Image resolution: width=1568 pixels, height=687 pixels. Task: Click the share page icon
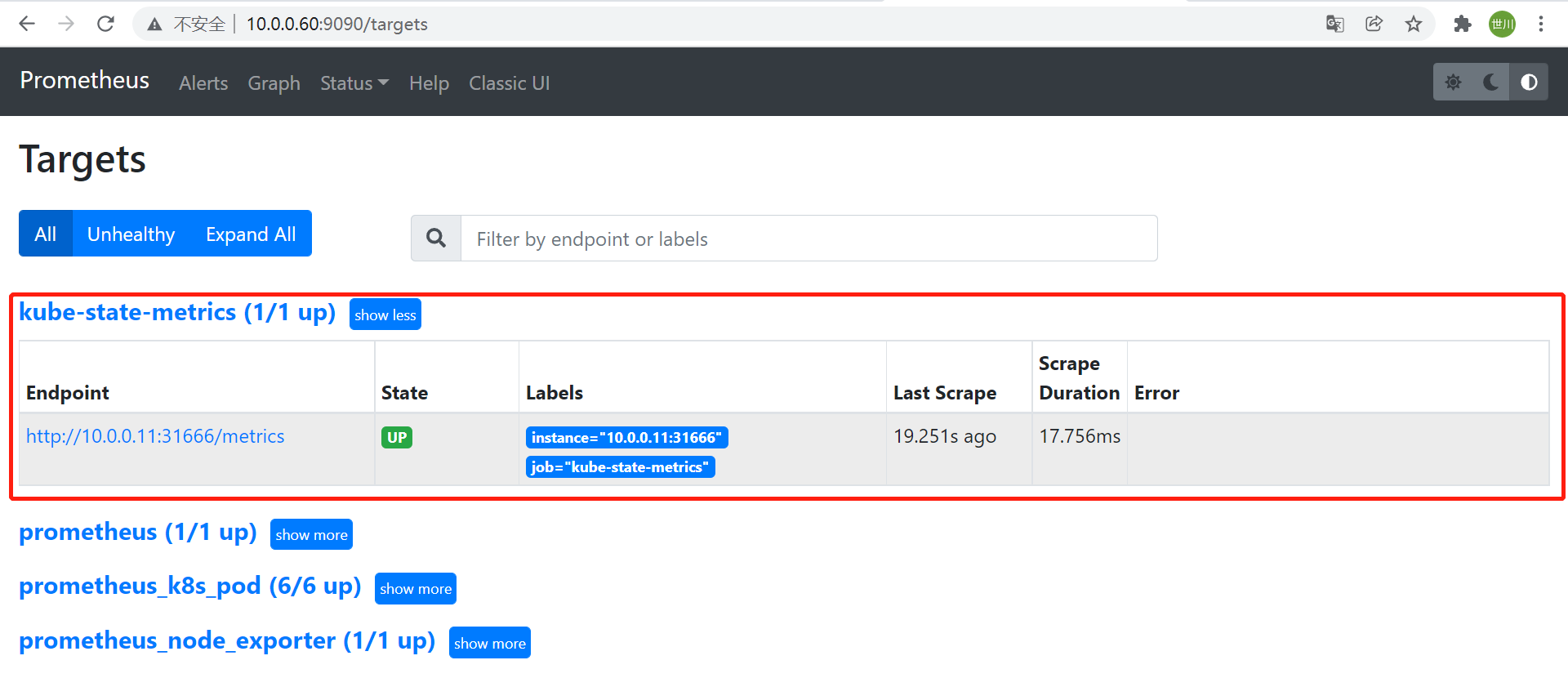pos(1374,24)
